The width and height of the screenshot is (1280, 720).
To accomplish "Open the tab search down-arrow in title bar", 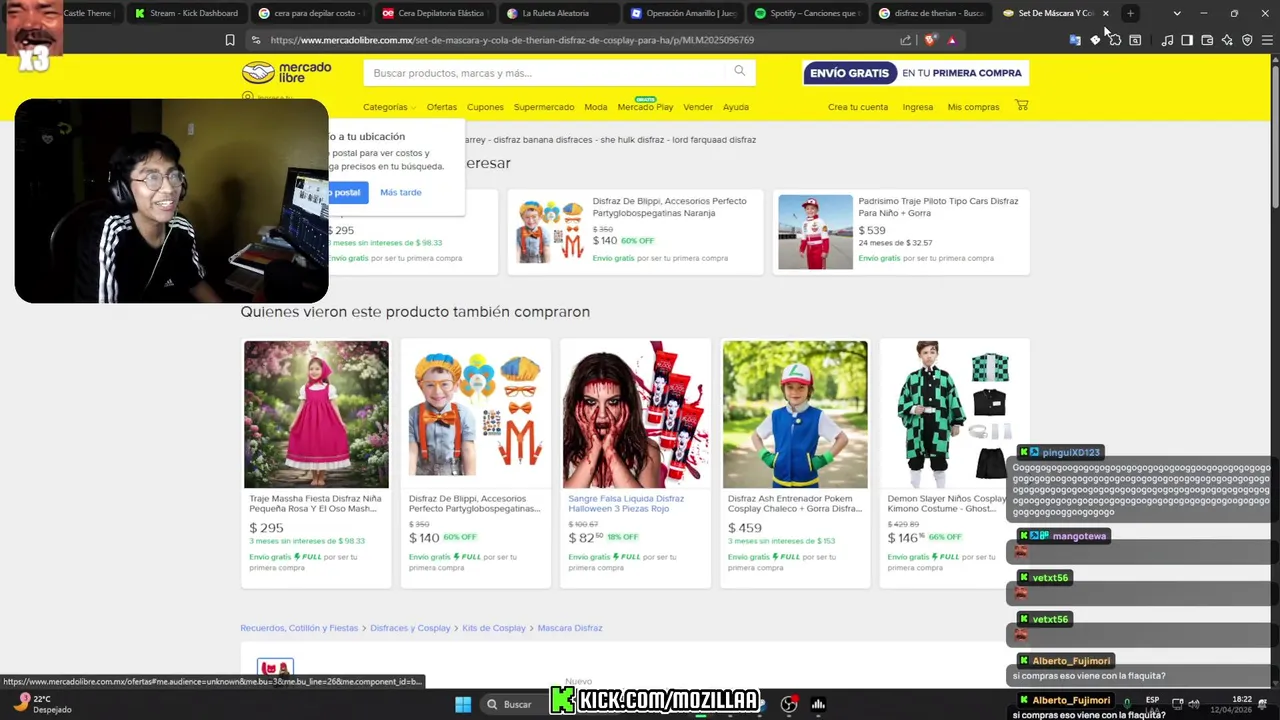I will (1177, 13).
